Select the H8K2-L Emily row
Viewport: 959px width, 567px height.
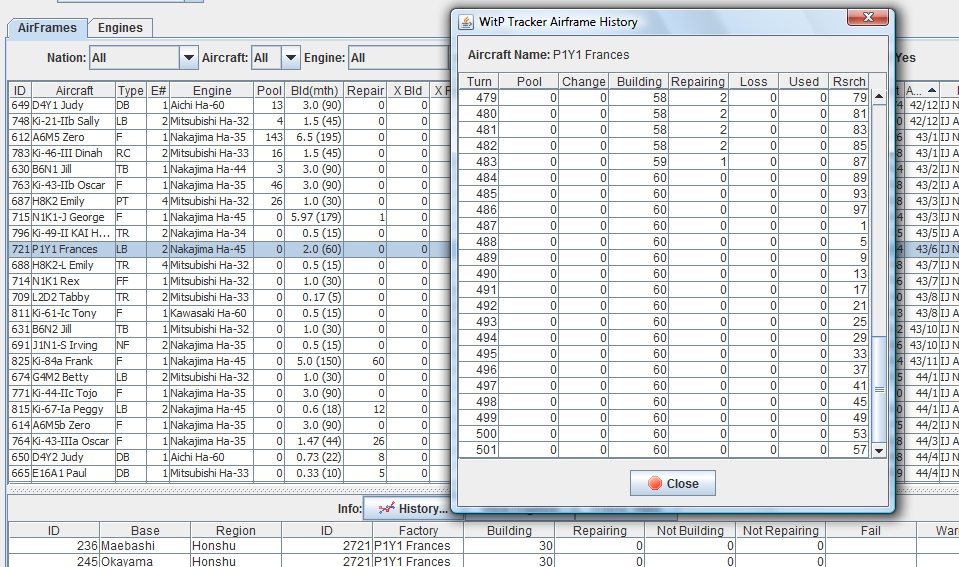[x=229, y=265]
